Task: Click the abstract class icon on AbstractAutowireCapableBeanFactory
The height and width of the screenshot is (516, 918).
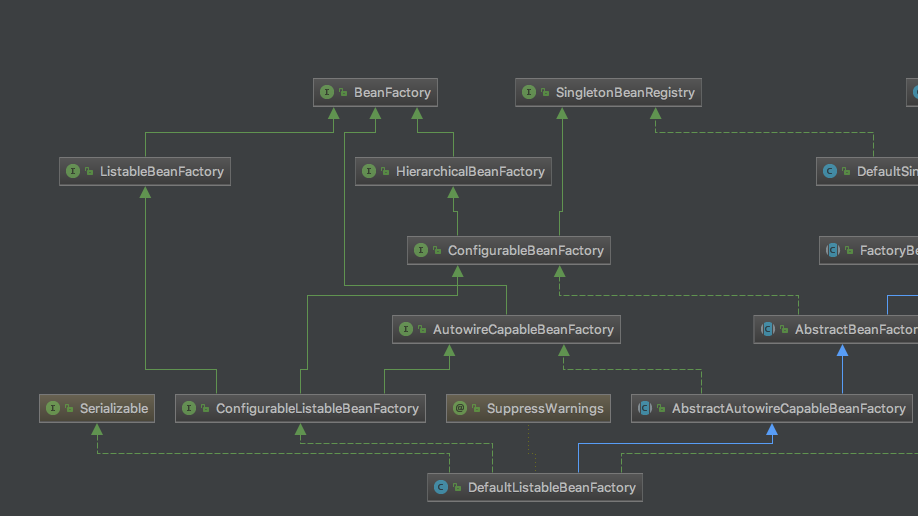Action: 645,408
